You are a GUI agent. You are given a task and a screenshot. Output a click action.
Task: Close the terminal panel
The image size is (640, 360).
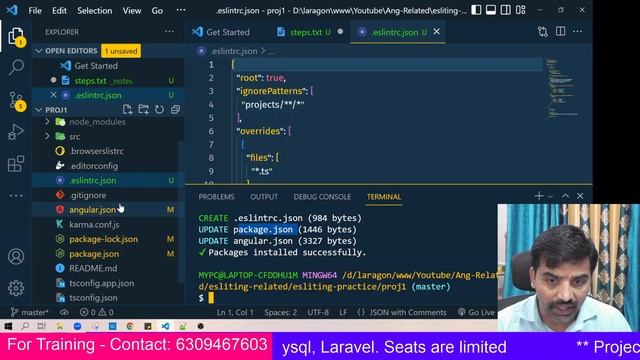click(x=580, y=196)
